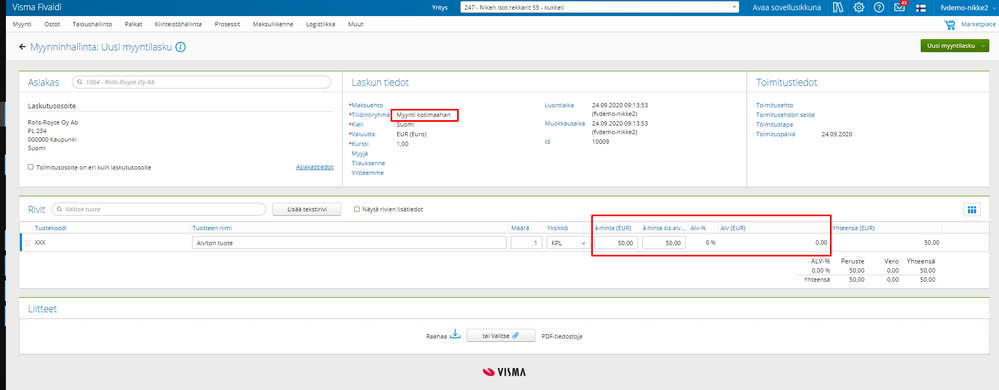Click the XXX product code cell
The height and width of the screenshot is (390, 999).
coord(40,243)
